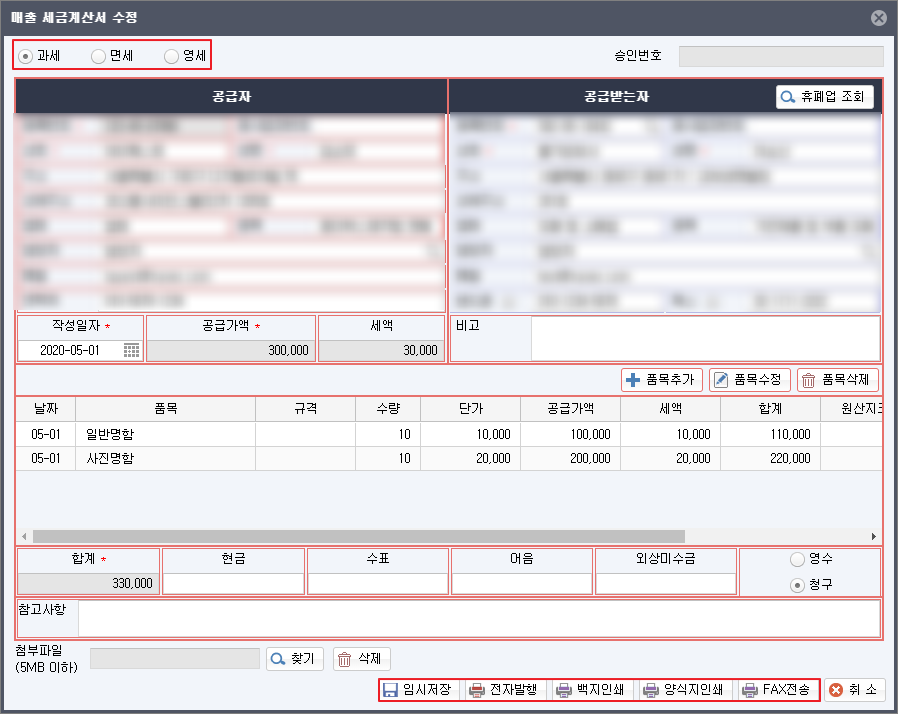Image resolution: width=898 pixels, height=714 pixels.
Task: Select the 과세 radio button
Action: (23, 56)
